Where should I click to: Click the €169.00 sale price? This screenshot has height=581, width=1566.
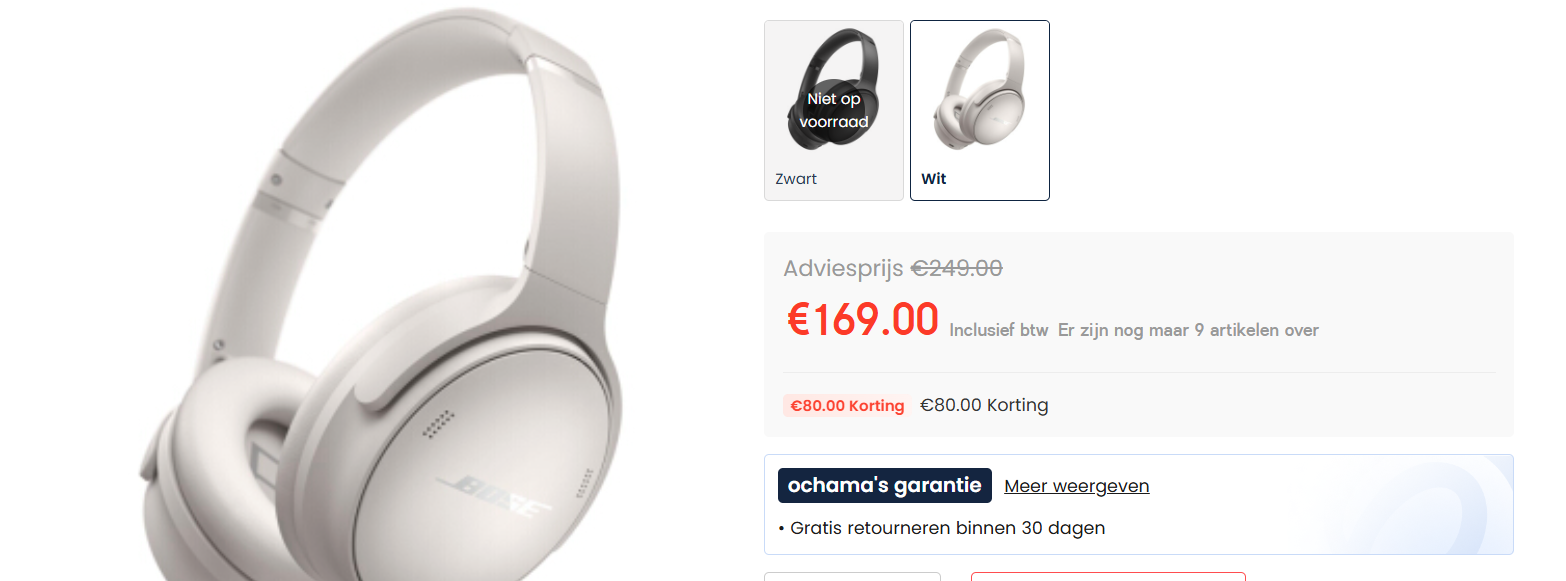click(863, 320)
